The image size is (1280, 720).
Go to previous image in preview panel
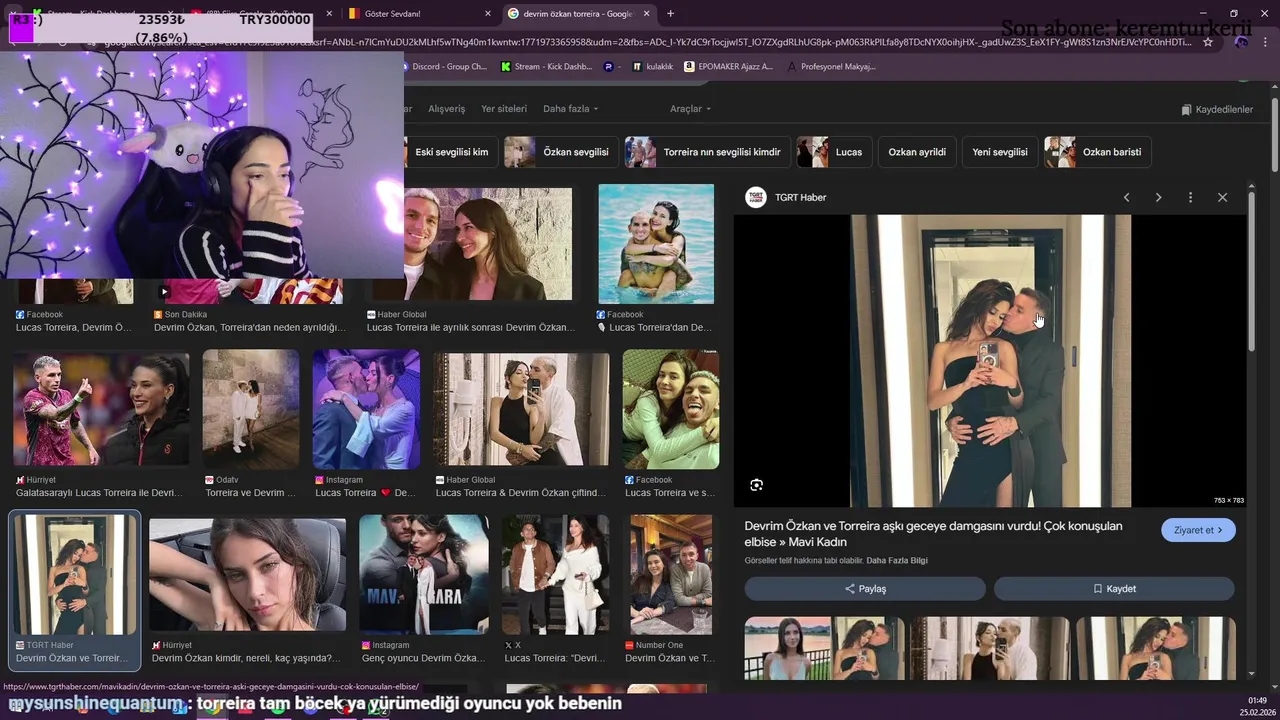point(1126,197)
